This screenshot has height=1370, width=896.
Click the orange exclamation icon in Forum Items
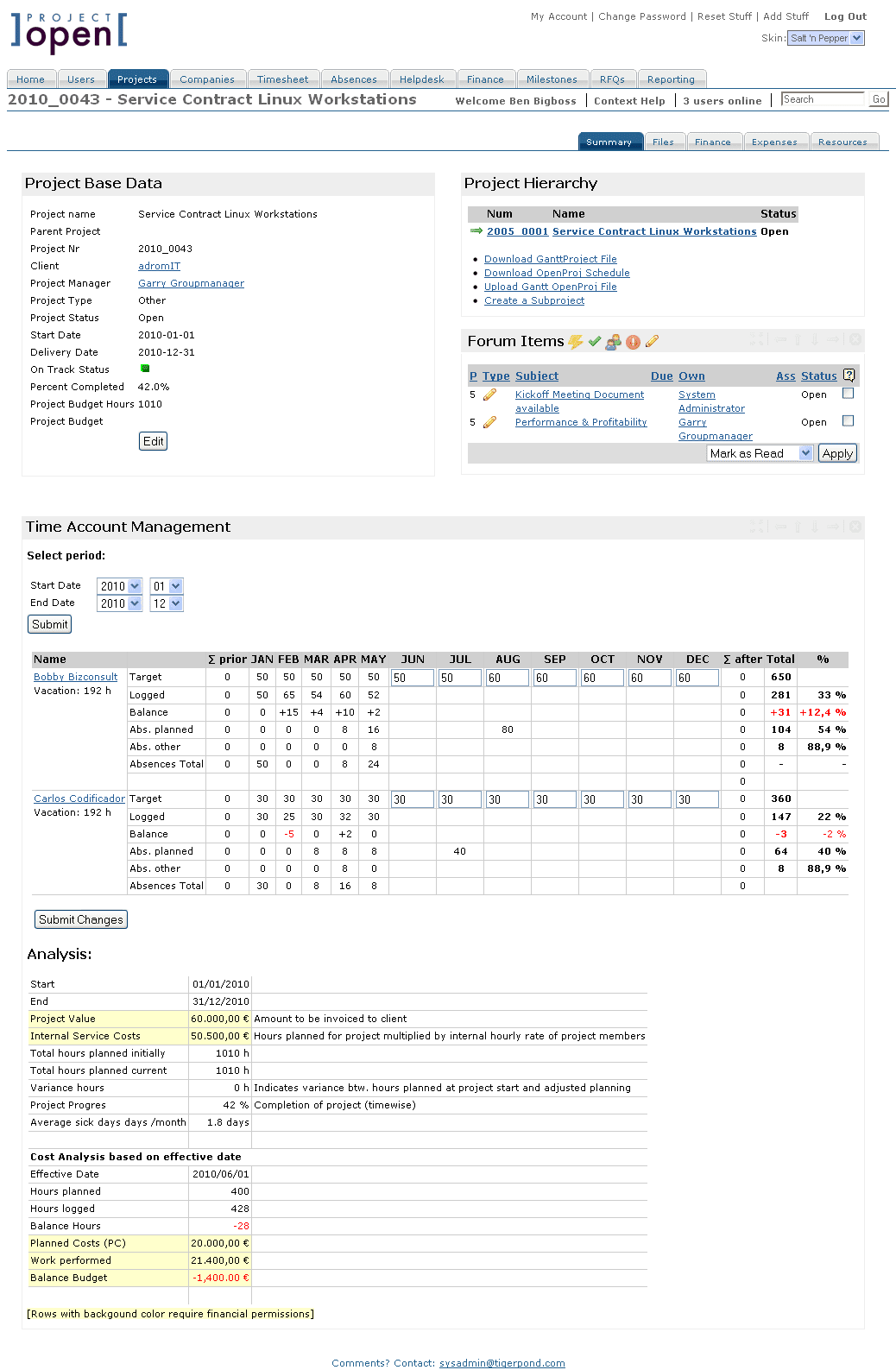[633, 342]
